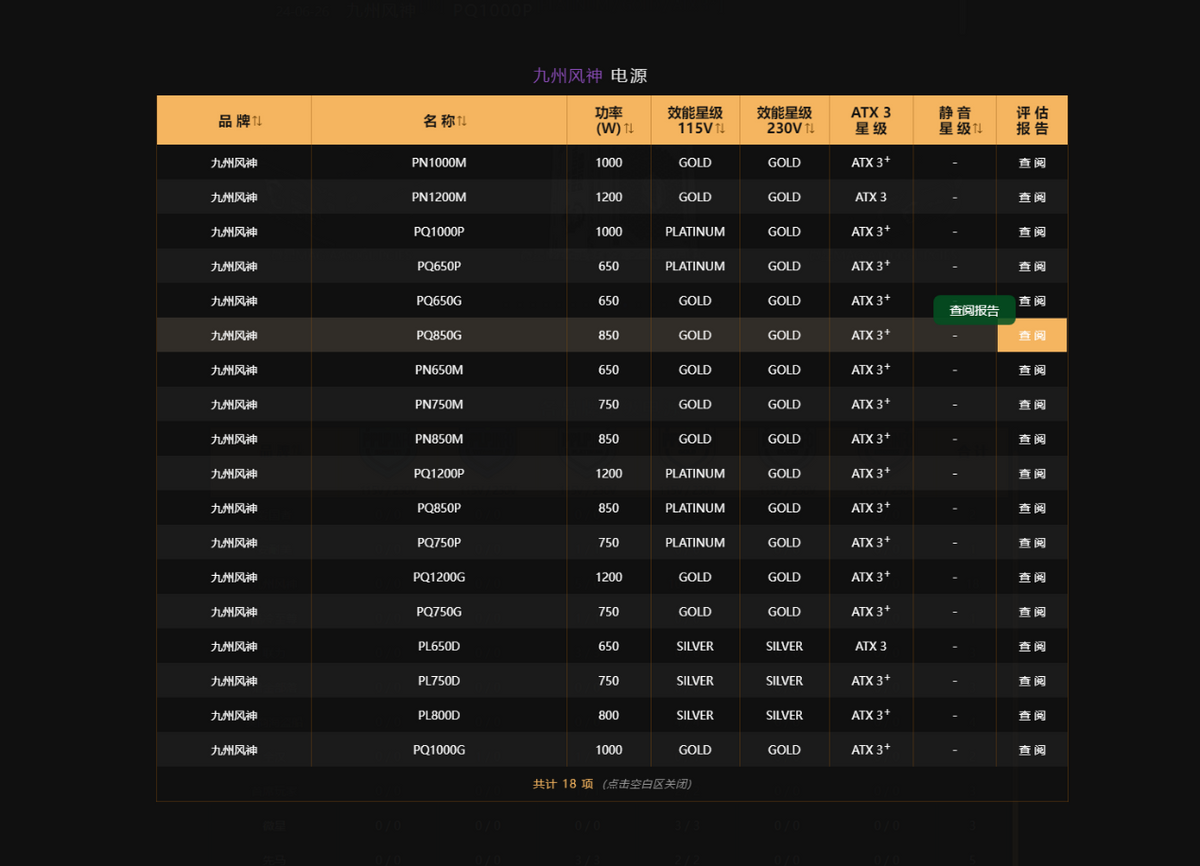Sort table by 品牌 using sort icon
This screenshot has width=1200, height=866.
click(258, 121)
